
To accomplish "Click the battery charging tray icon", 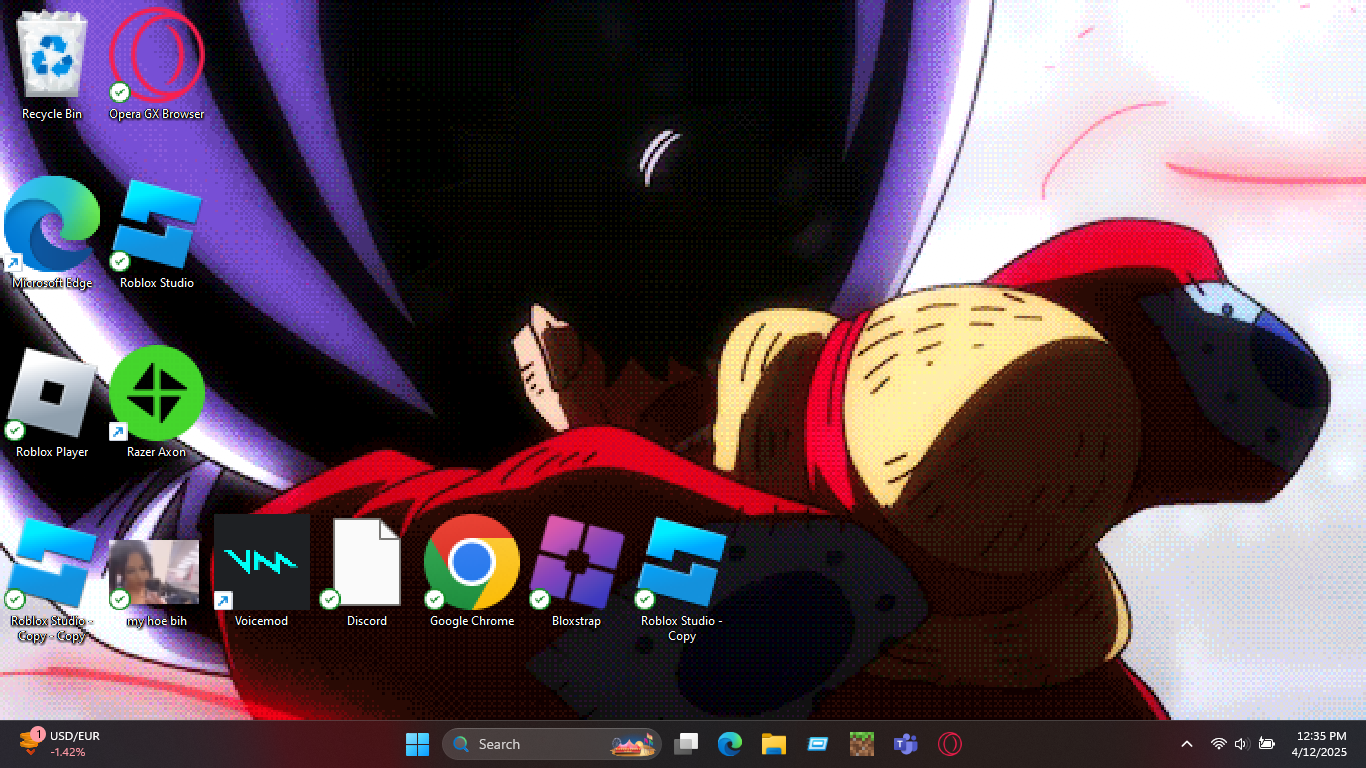I will (x=1267, y=744).
